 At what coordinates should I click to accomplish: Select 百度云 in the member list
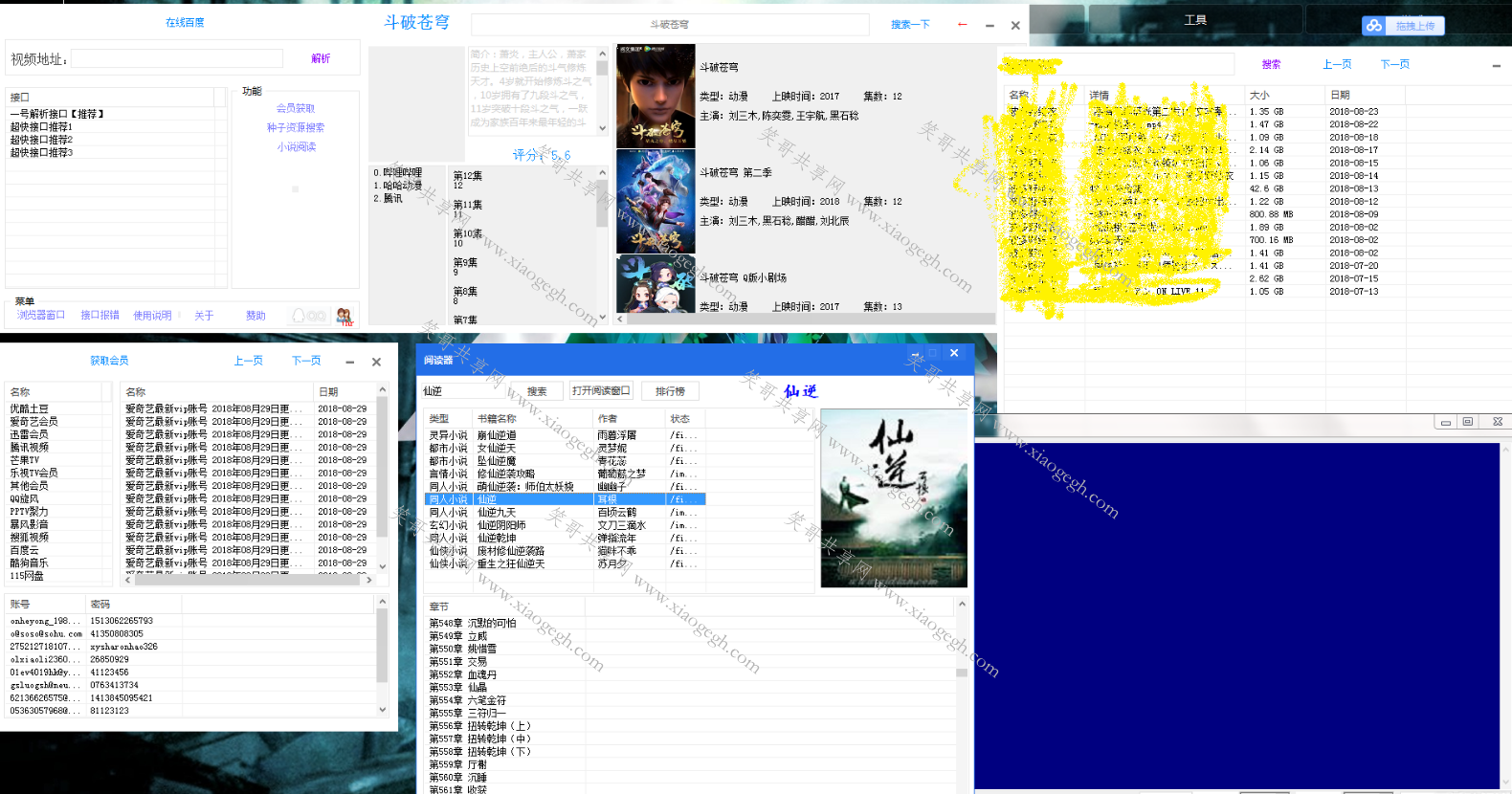point(25,550)
